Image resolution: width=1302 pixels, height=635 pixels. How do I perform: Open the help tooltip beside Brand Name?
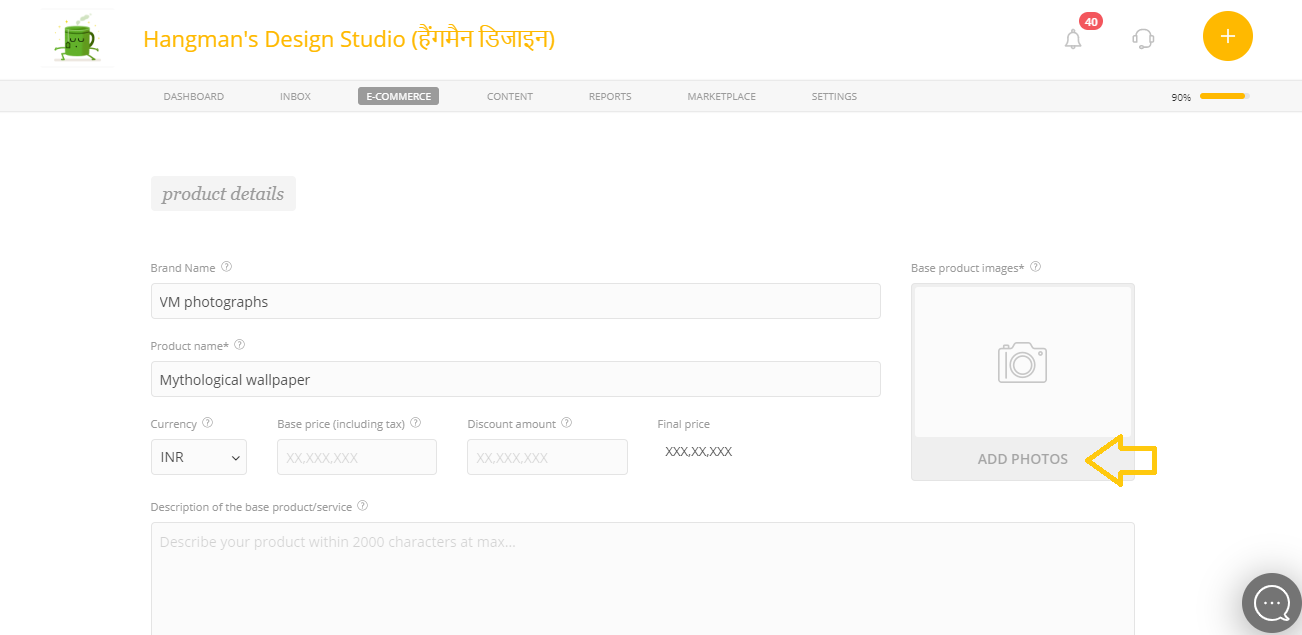226,266
